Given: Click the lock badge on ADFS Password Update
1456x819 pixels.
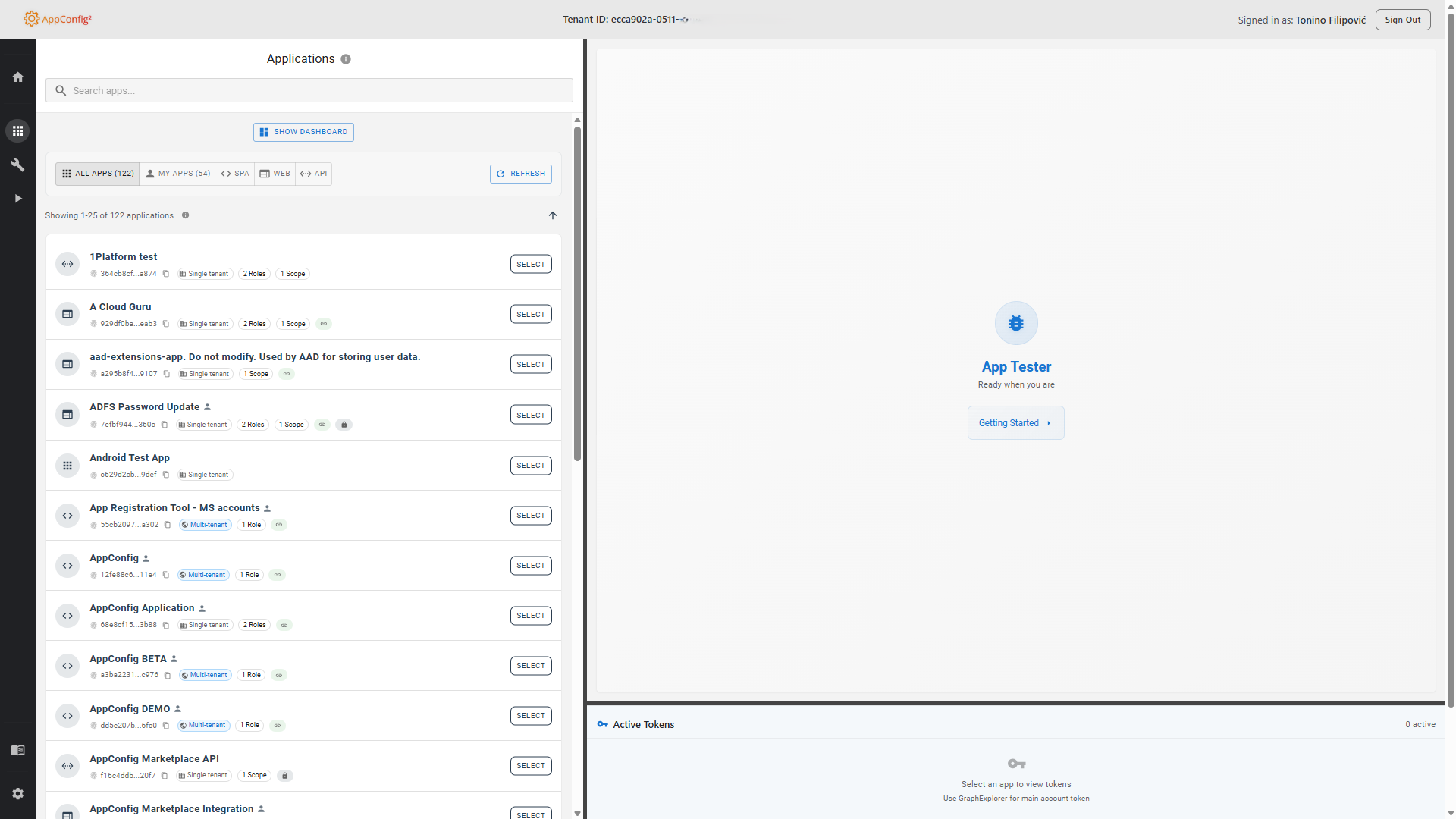Looking at the screenshot, I should [344, 425].
